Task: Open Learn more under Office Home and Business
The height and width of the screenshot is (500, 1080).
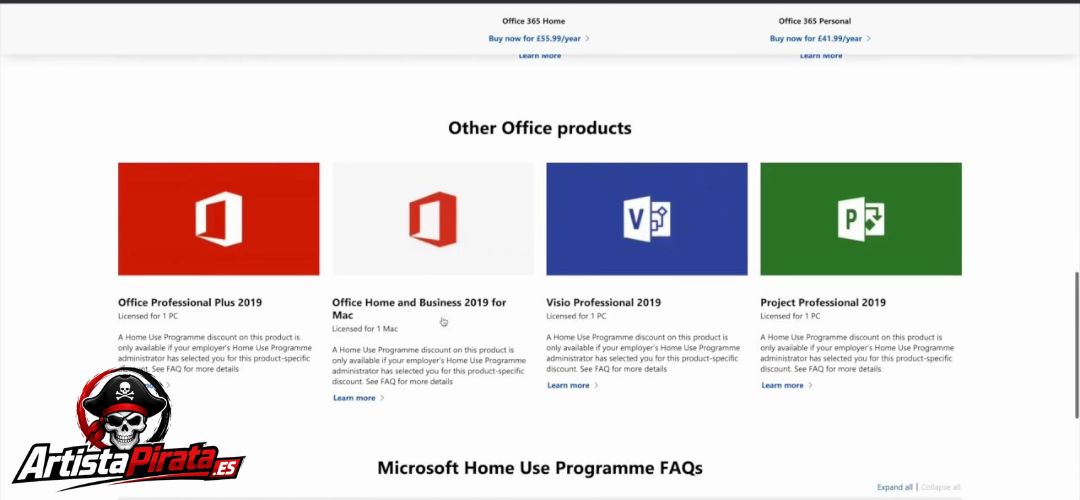Action: tap(354, 398)
